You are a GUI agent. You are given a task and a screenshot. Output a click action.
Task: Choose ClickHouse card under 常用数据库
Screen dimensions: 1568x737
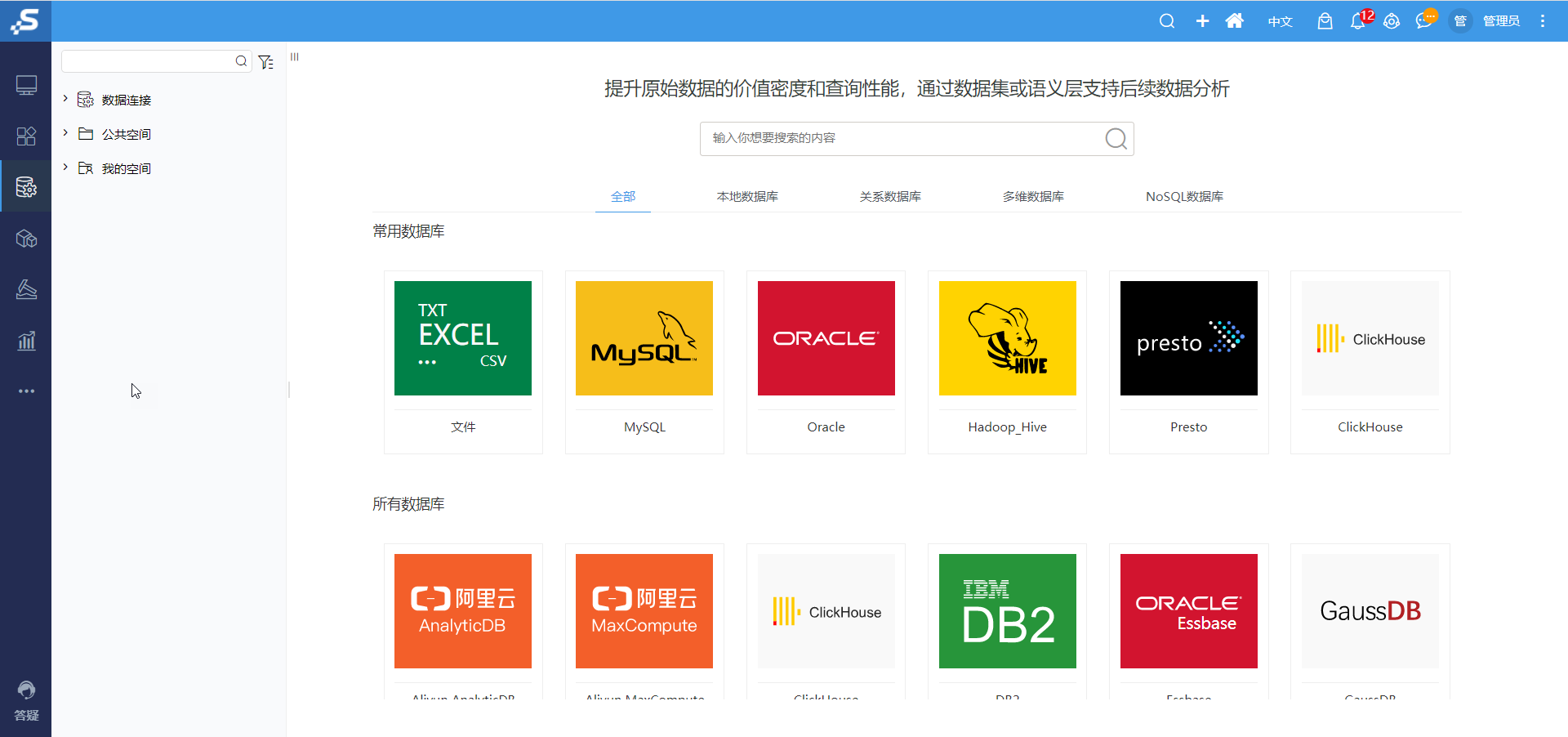(1370, 362)
